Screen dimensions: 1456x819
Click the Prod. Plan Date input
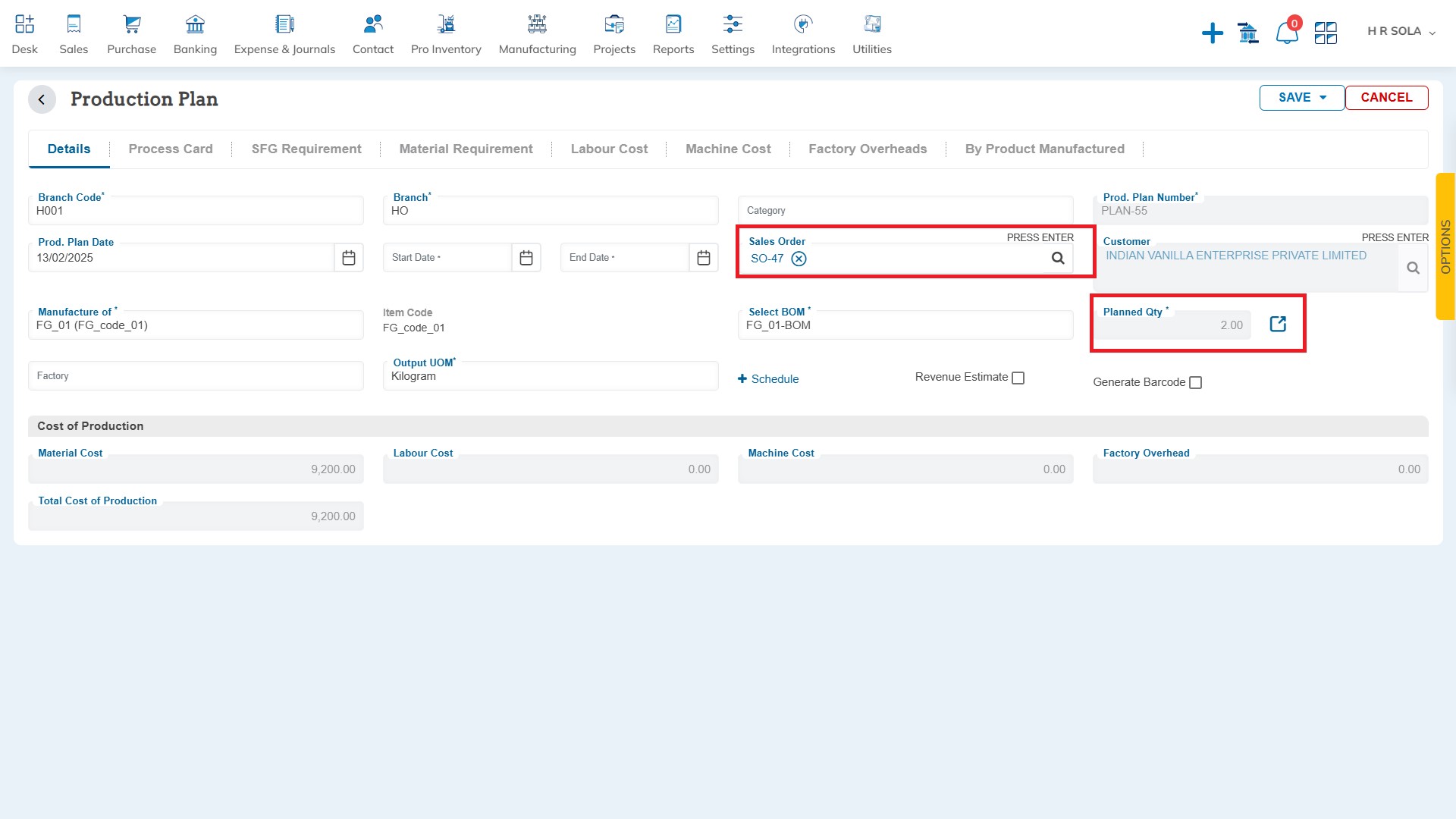pyautogui.click(x=181, y=258)
